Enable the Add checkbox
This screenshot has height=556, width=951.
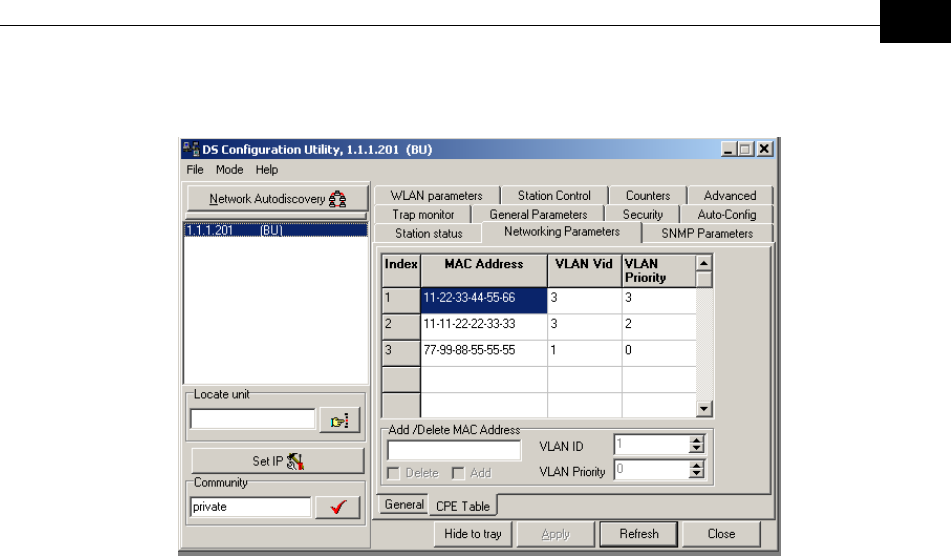(x=458, y=472)
